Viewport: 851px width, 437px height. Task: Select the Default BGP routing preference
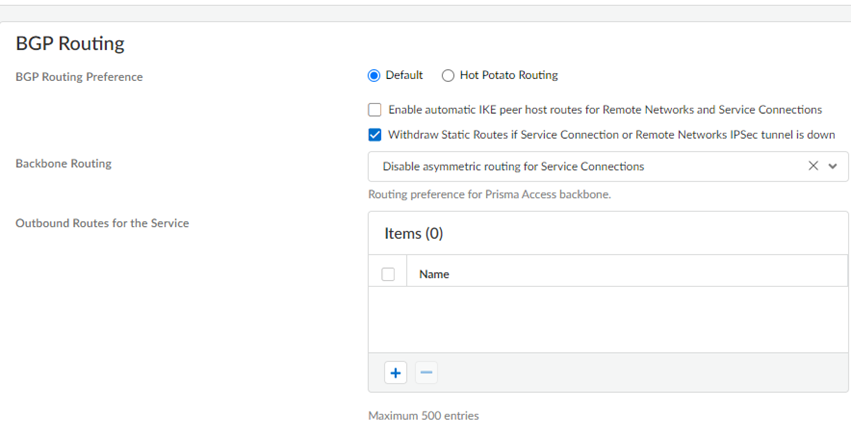374,75
